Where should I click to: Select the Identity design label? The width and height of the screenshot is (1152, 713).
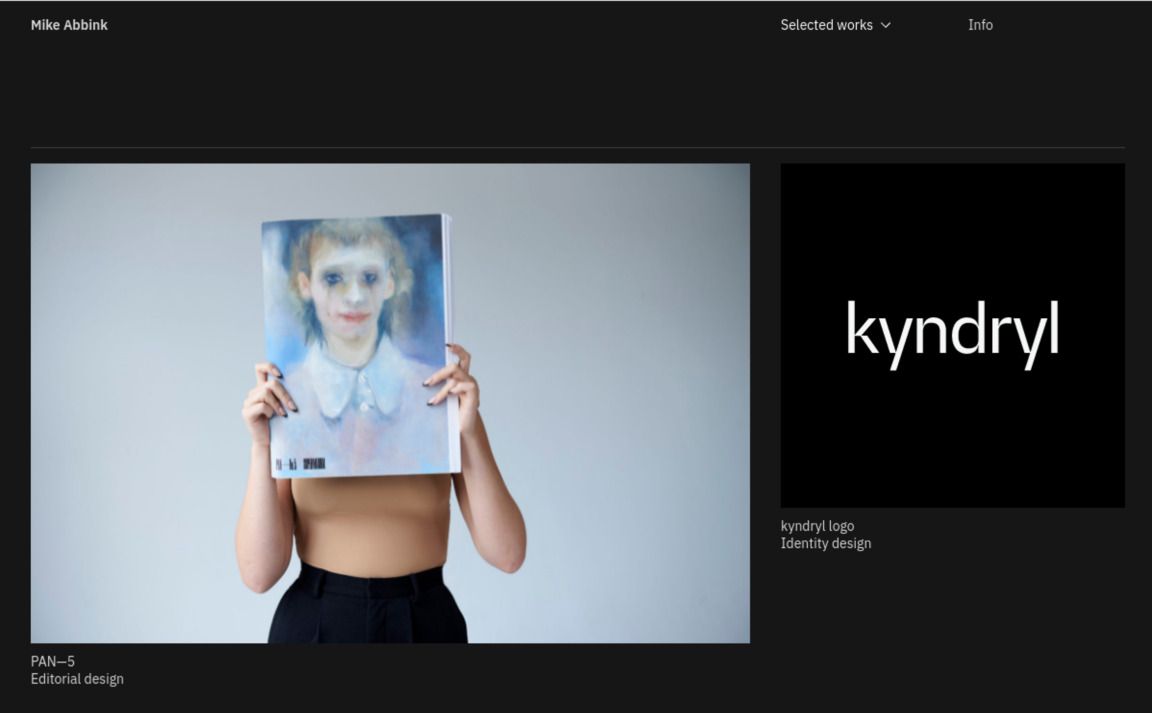(x=825, y=544)
